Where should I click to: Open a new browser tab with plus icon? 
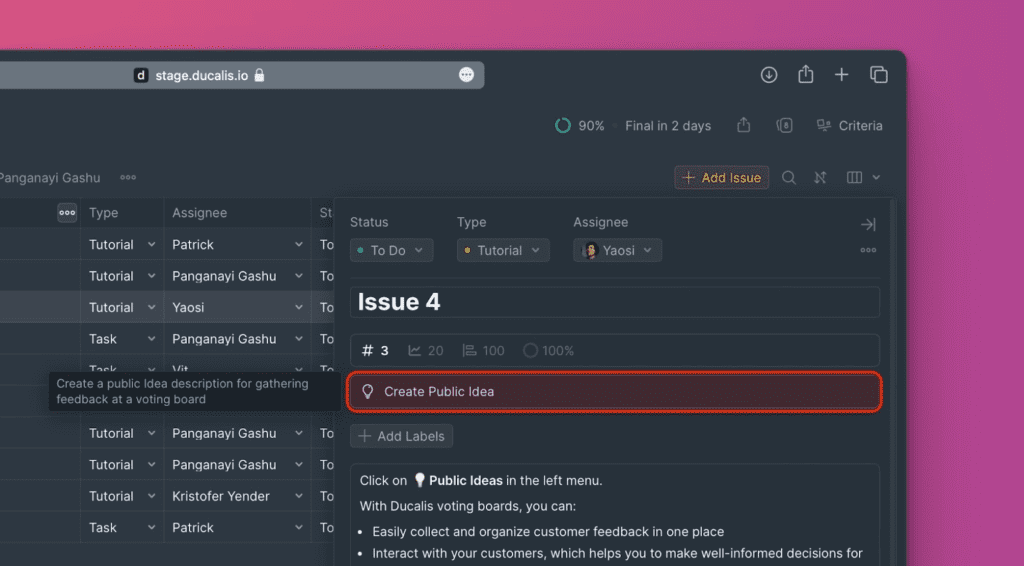pos(842,75)
